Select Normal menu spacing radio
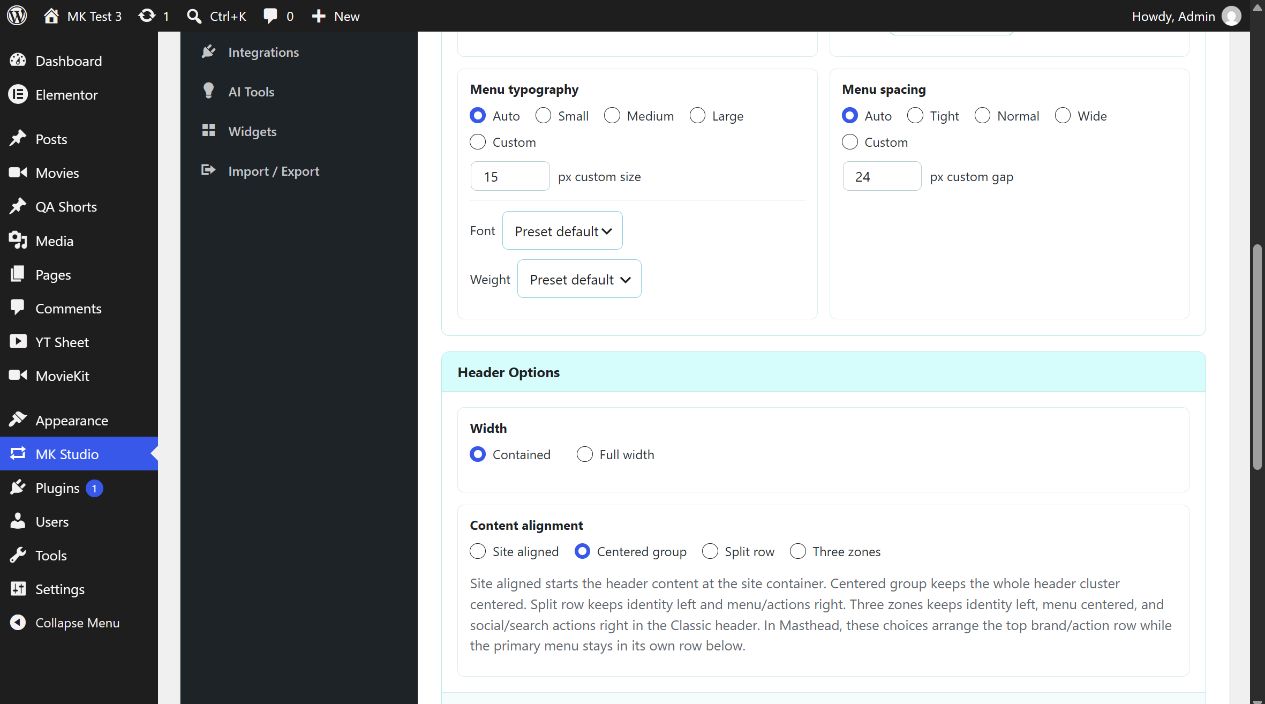The height and width of the screenshot is (704, 1265). pos(983,116)
